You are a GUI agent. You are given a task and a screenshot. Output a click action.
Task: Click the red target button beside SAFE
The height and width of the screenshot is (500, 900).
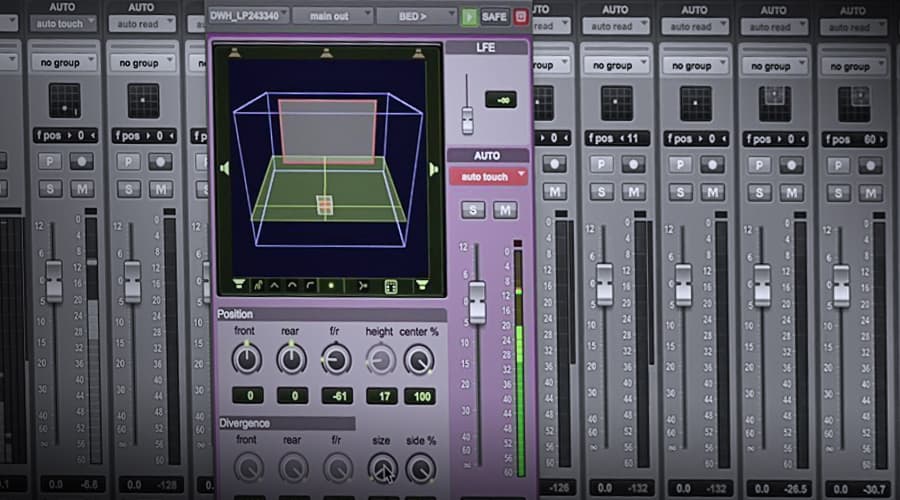point(521,17)
